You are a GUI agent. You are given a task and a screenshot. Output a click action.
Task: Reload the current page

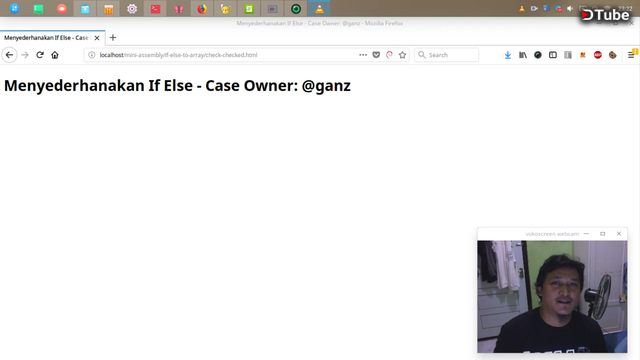(x=40, y=55)
